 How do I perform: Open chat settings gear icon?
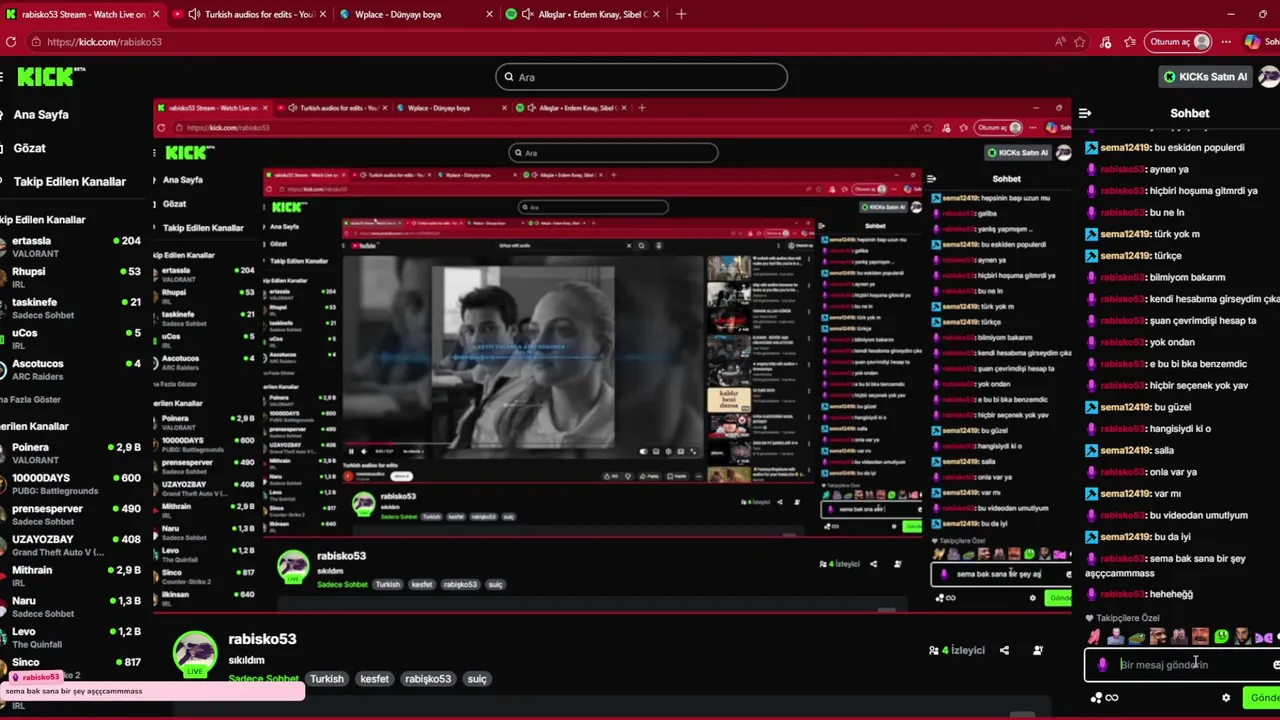1226,698
